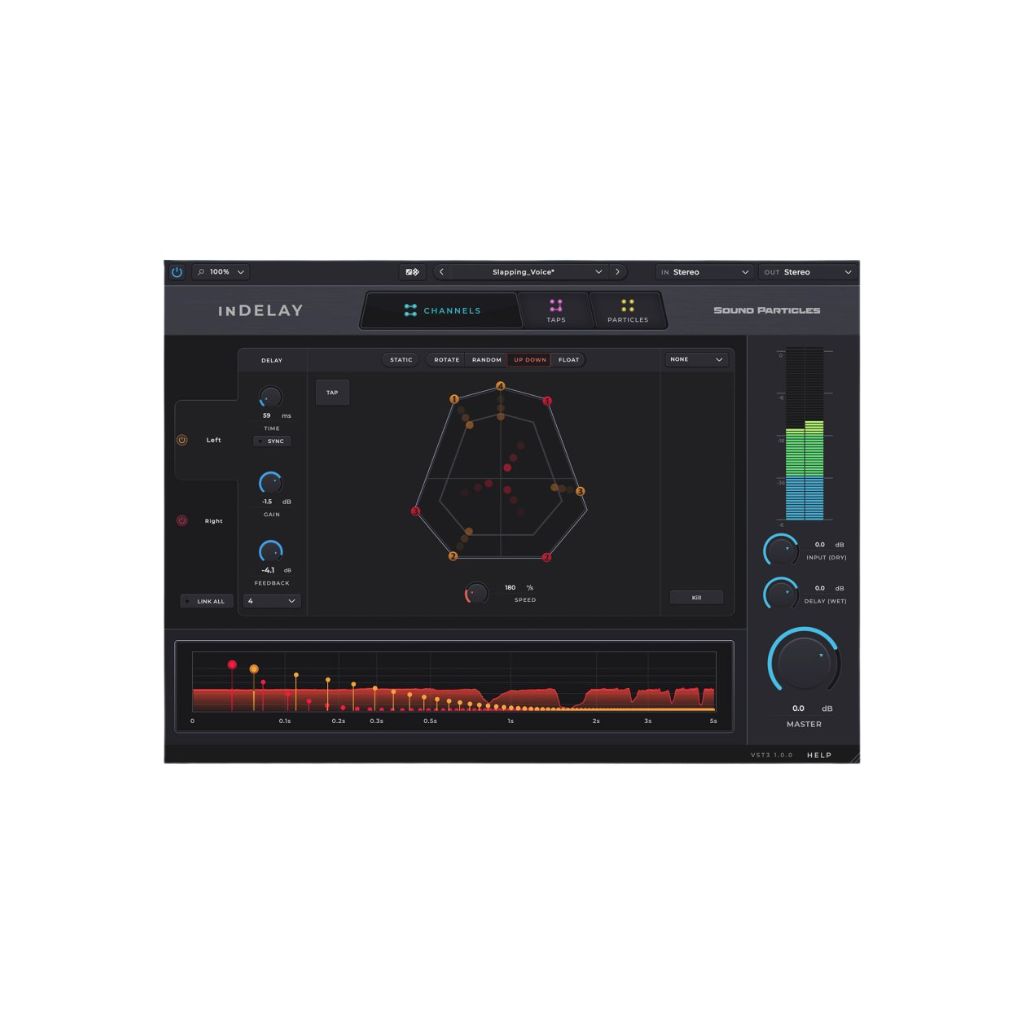Click the Channels tab icon
The width and height of the screenshot is (1024, 1024).
410,310
